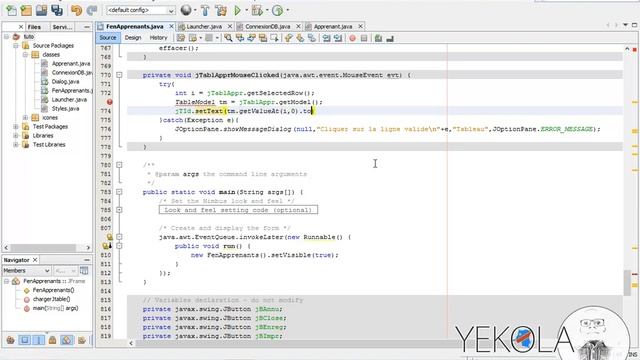Expand the icones package node

click(x=25, y=118)
